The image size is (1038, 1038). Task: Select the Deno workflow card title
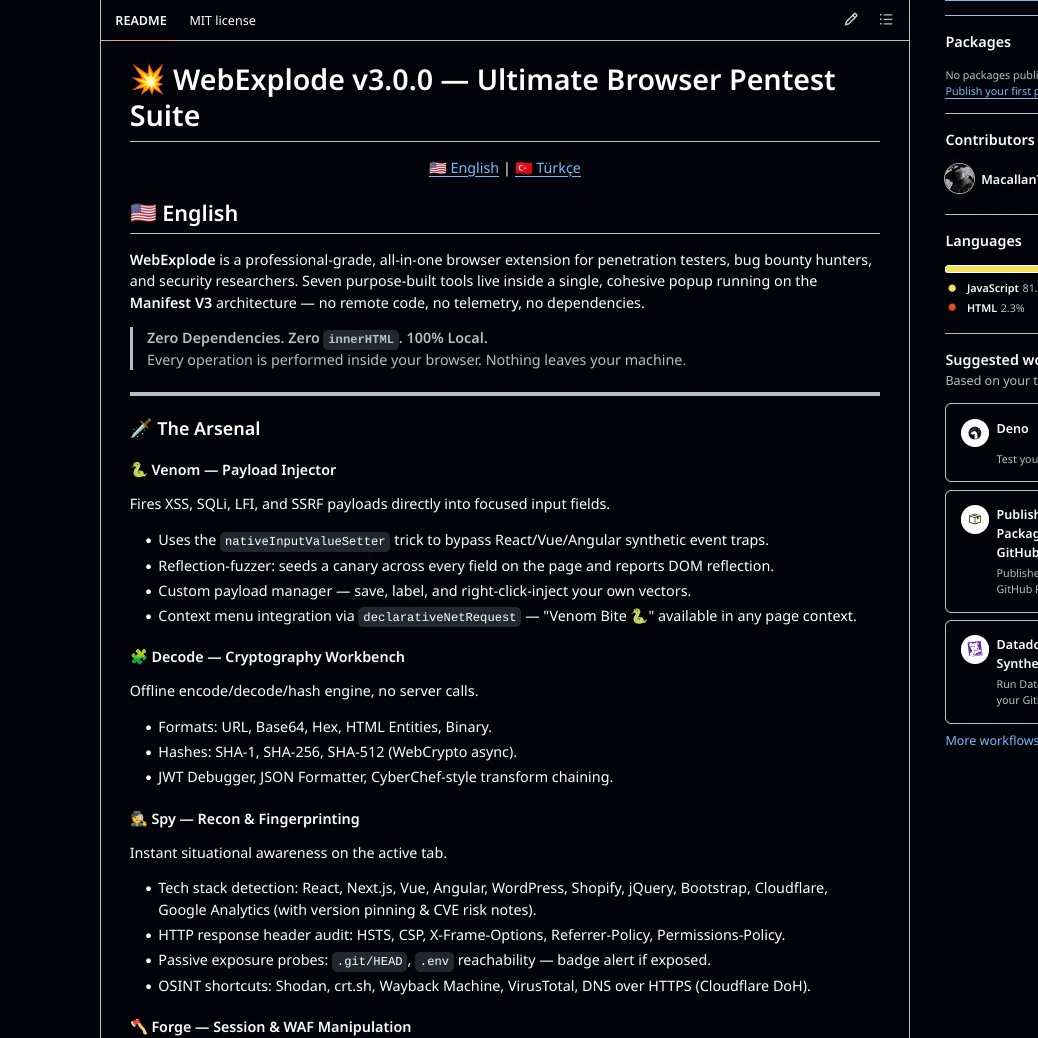coord(1012,428)
